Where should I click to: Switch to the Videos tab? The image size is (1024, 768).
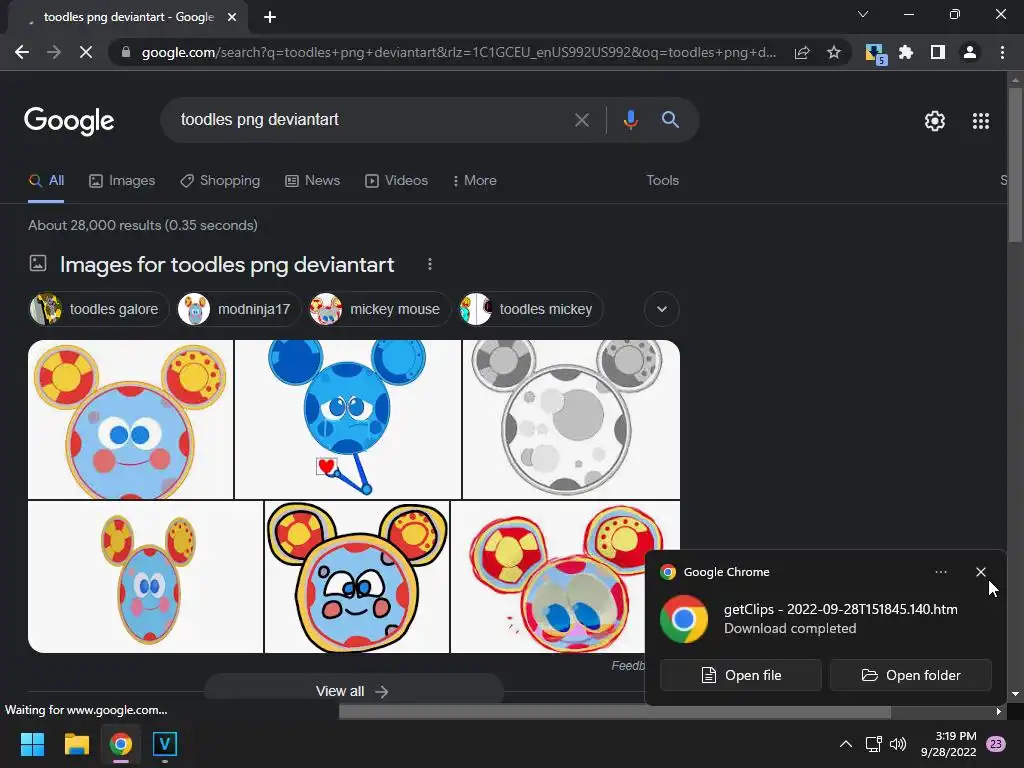click(x=396, y=181)
